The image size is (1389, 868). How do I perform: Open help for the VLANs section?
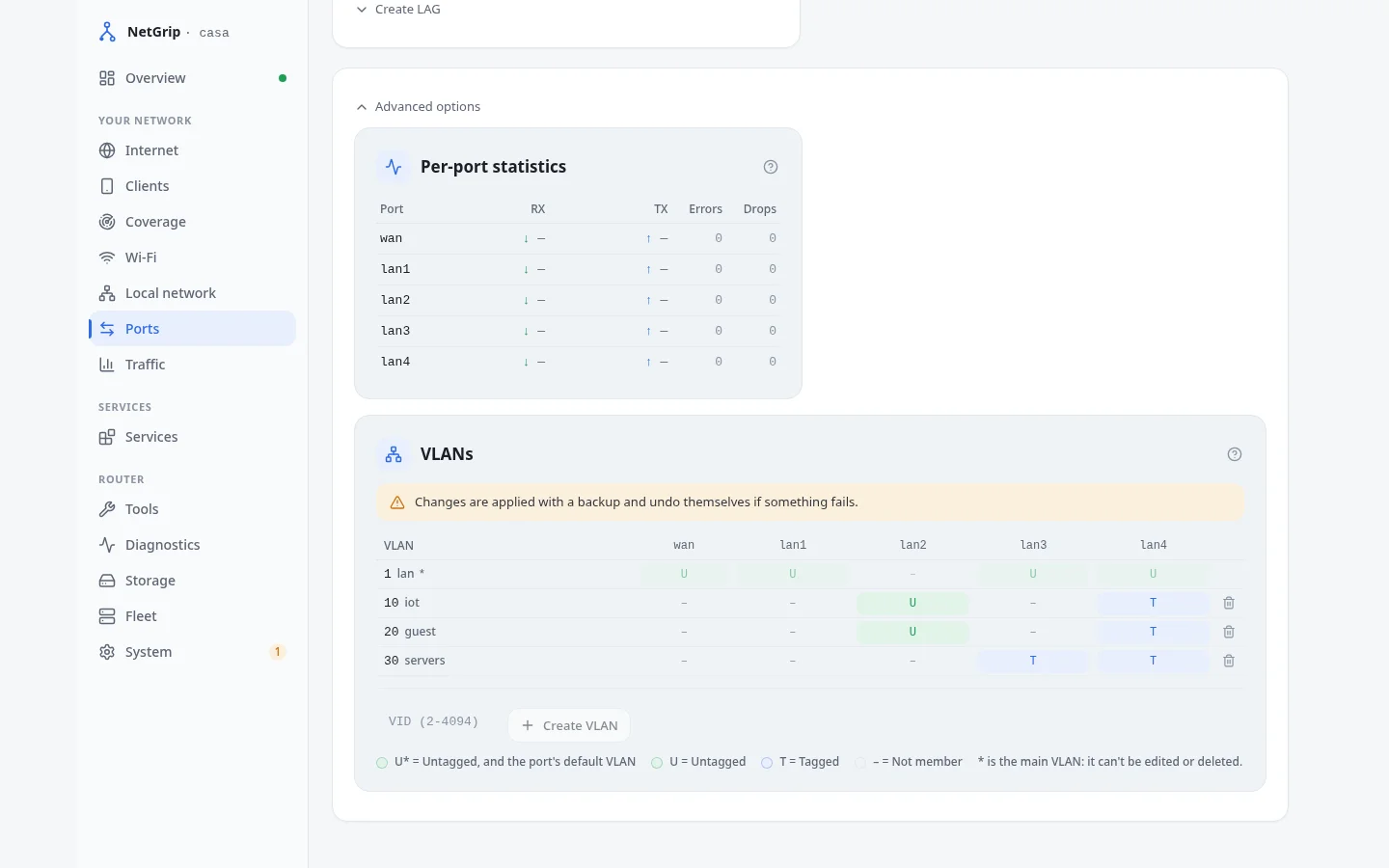1235,454
